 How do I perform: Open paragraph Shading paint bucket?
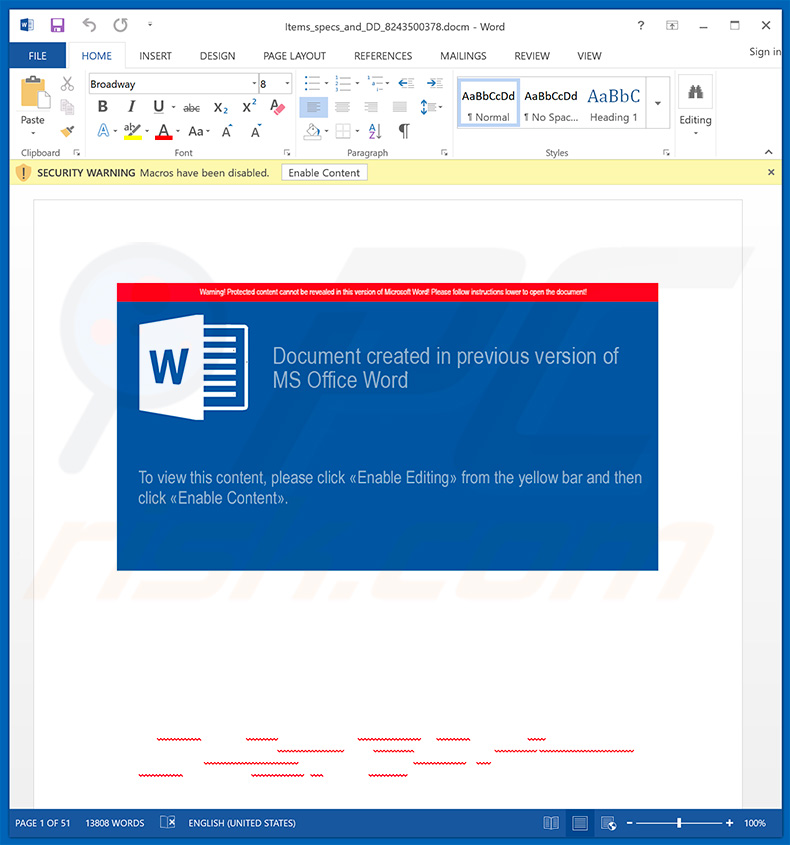click(313, 131)
